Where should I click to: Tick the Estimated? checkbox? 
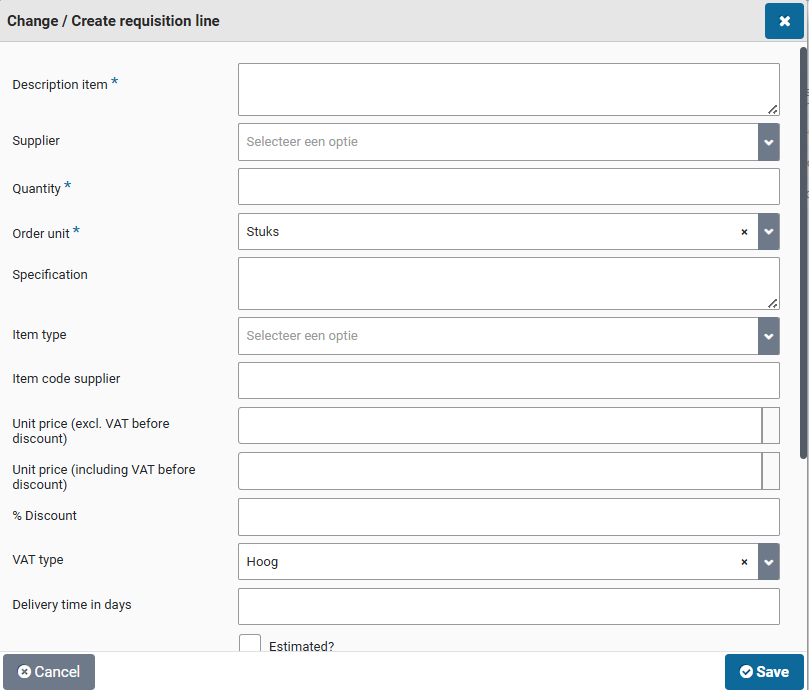coord(250,645)
